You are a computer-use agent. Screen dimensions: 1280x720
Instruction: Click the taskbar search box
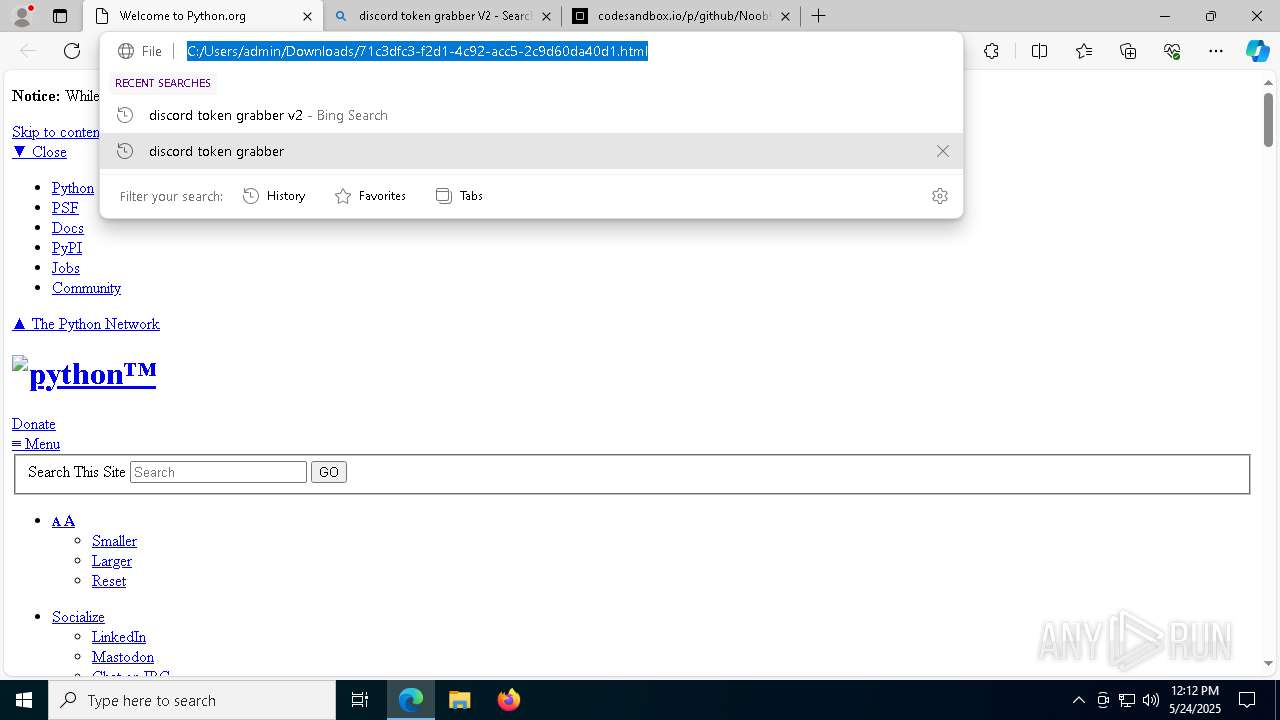coord(192,700)
